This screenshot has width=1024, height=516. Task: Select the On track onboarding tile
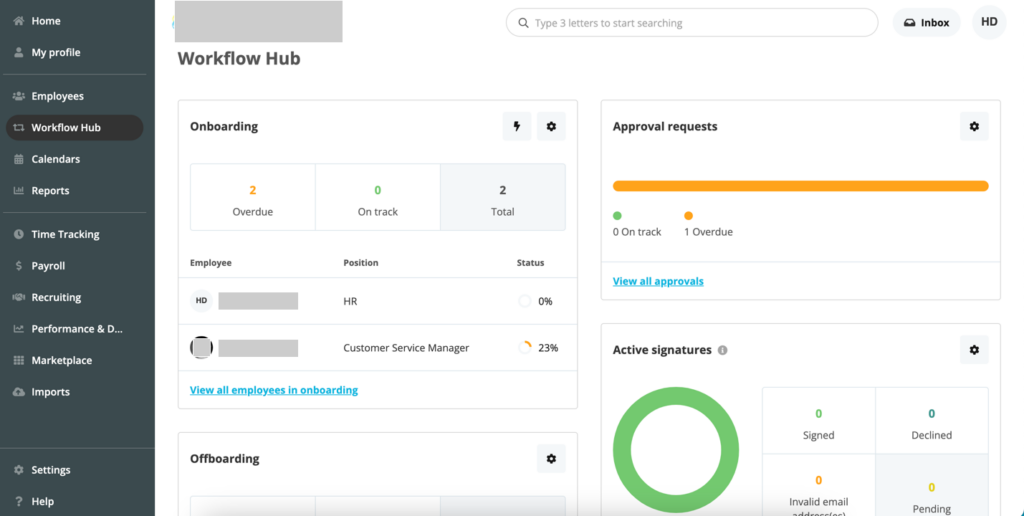tap(378, 198)
